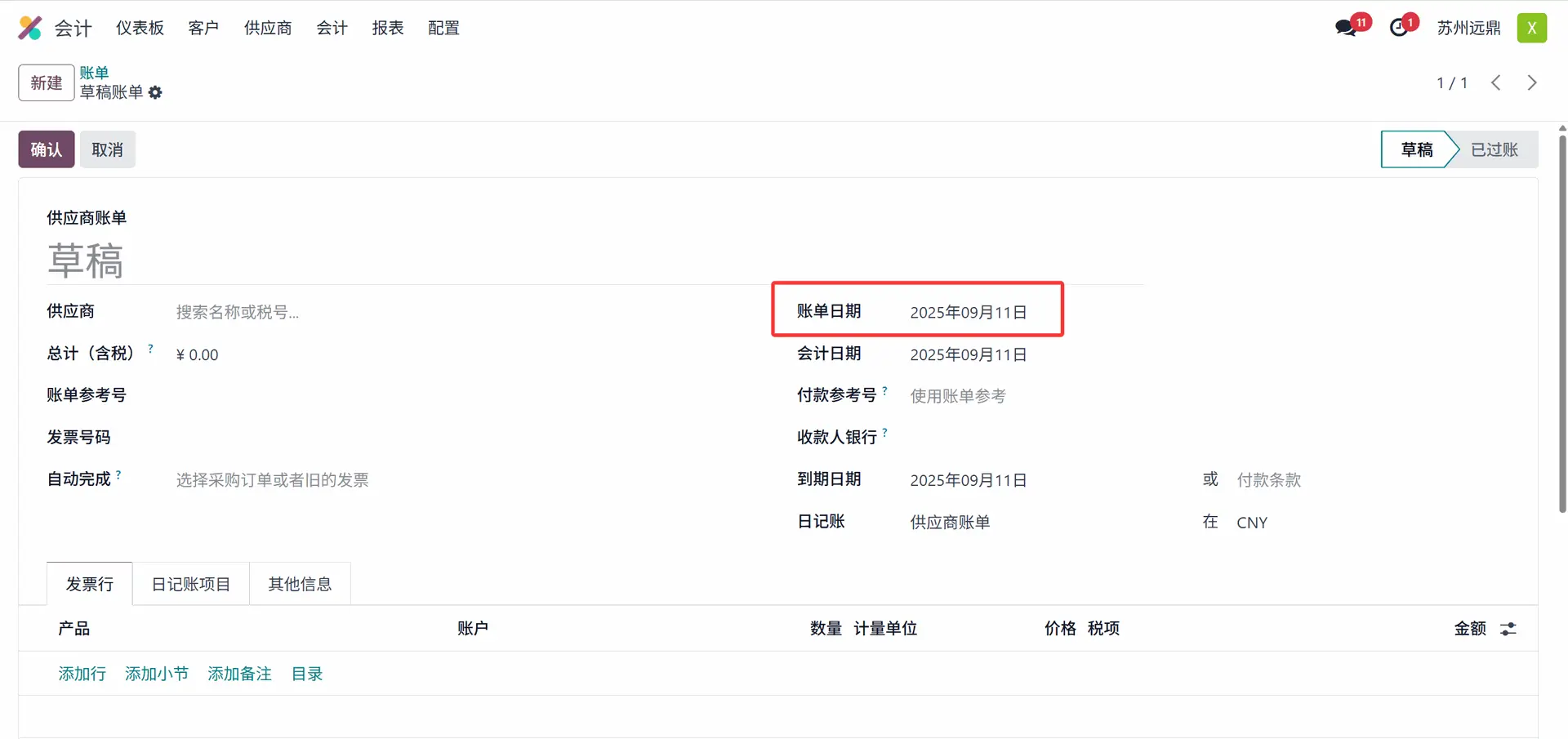Switch to the 日记账项目 tab
1568x739 pixels.
tap(191, 584)
